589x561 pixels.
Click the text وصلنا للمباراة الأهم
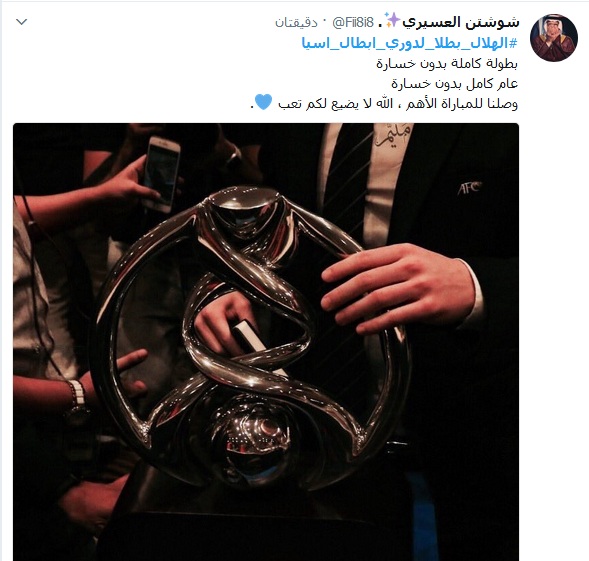pos(462,103)
